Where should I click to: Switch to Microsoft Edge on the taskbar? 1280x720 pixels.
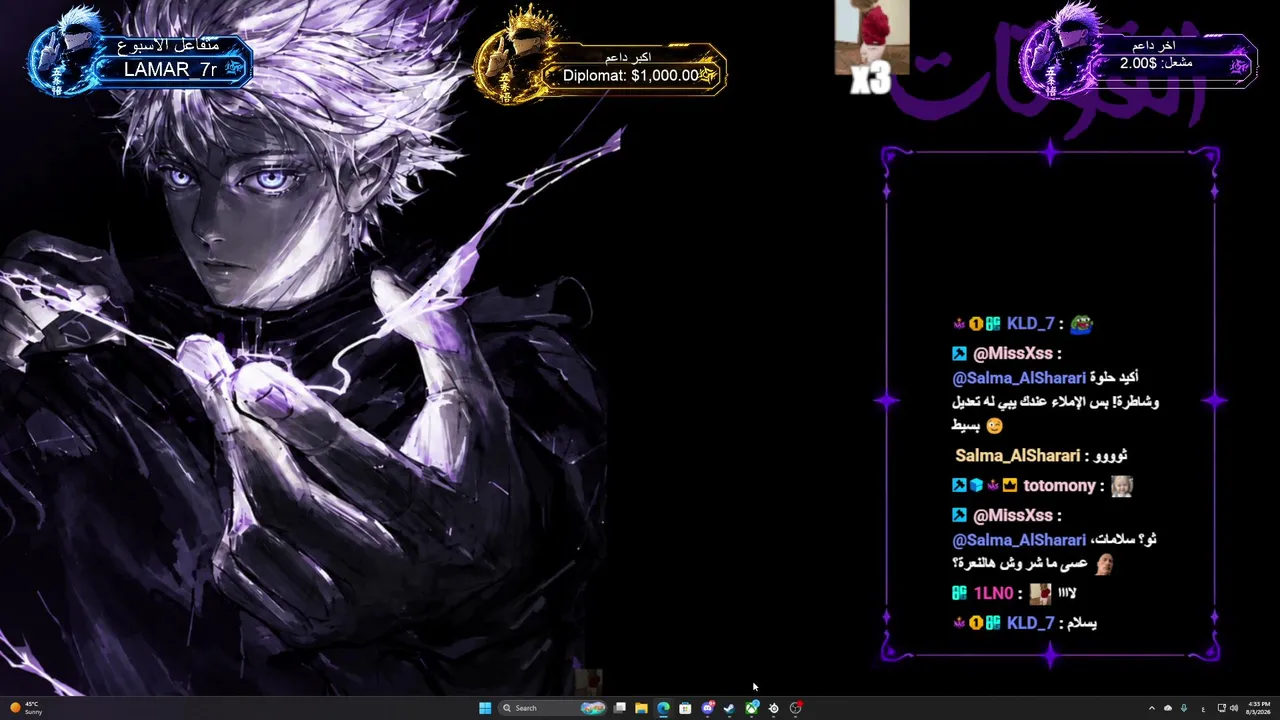point(663,708)
